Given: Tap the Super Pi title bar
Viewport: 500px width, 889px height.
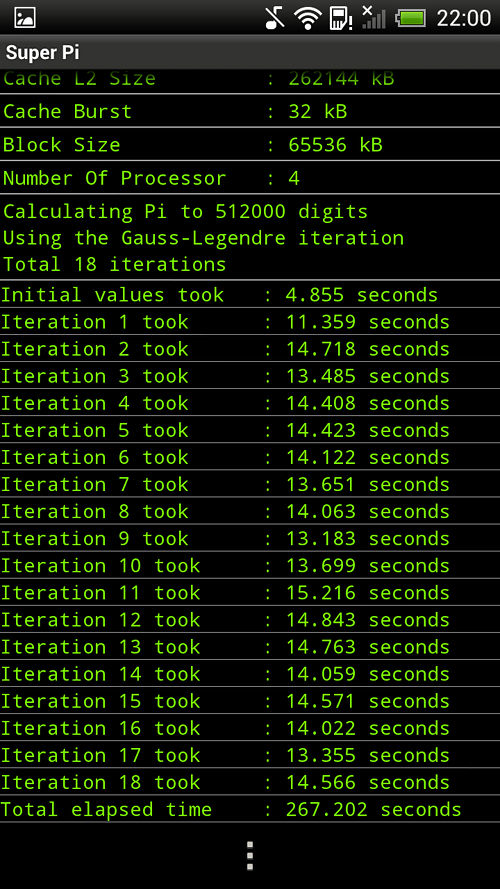Looking at the screenshot, I should 250,53.
